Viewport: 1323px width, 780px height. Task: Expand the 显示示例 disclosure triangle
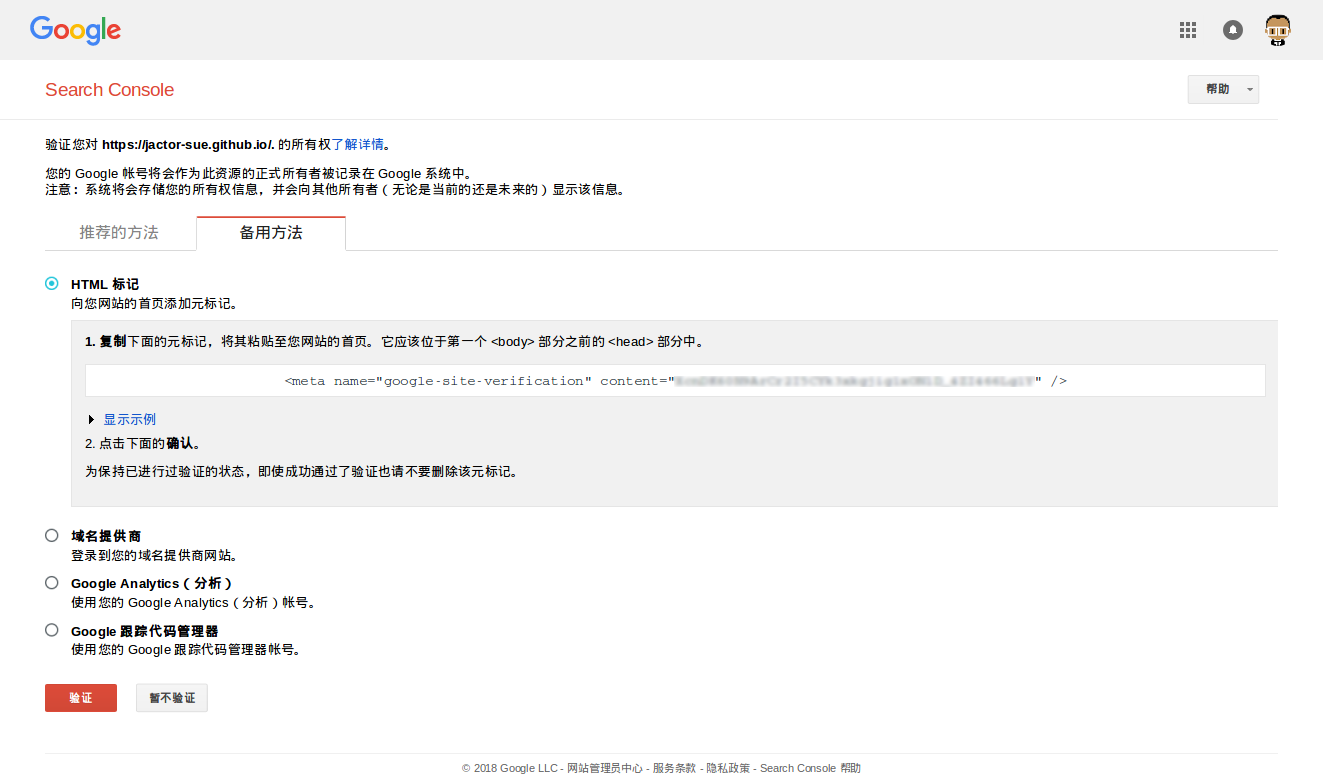pyautogui.click(x=92, y=419)
